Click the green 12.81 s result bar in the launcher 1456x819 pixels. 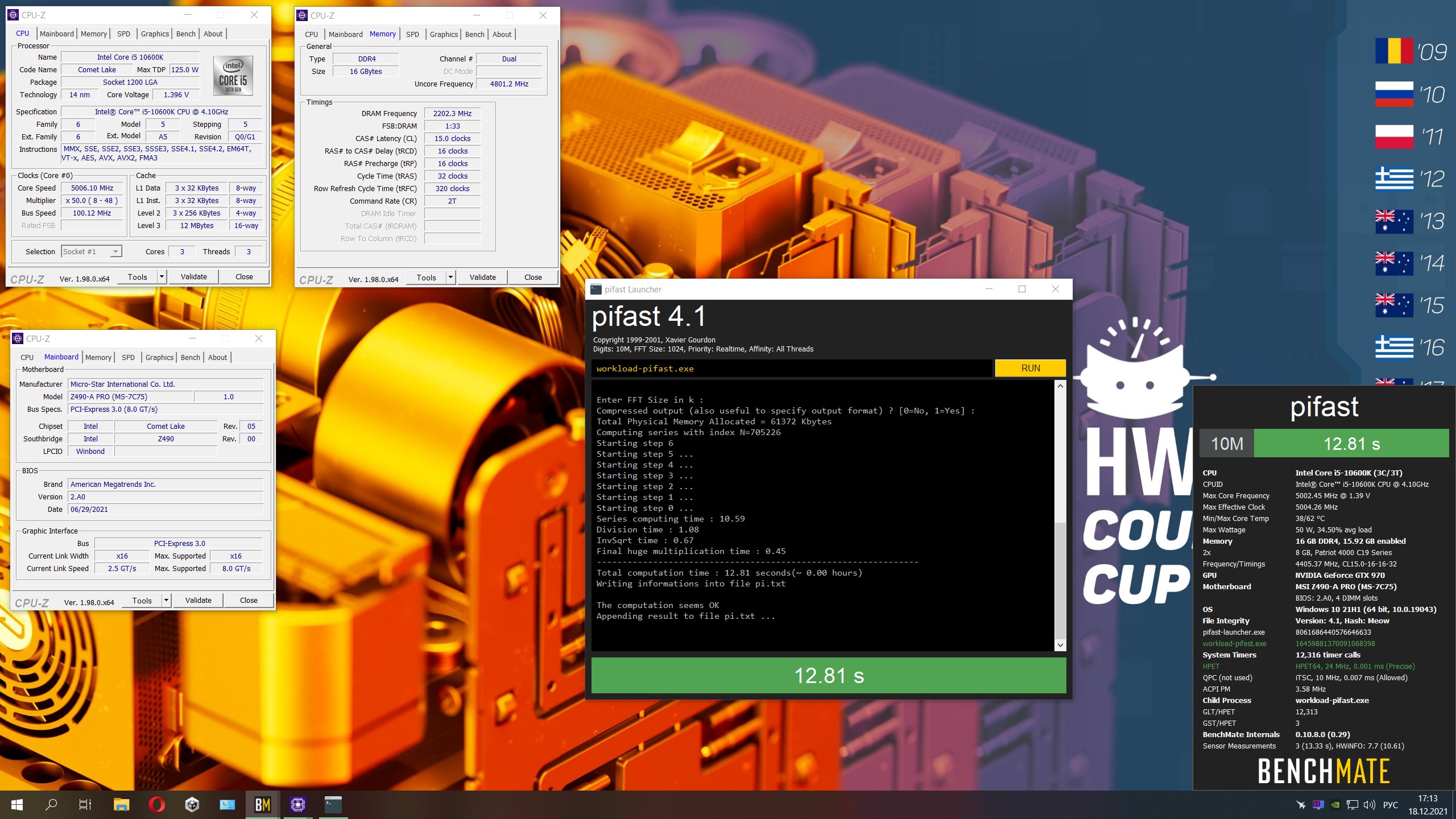tap(829, 676)
